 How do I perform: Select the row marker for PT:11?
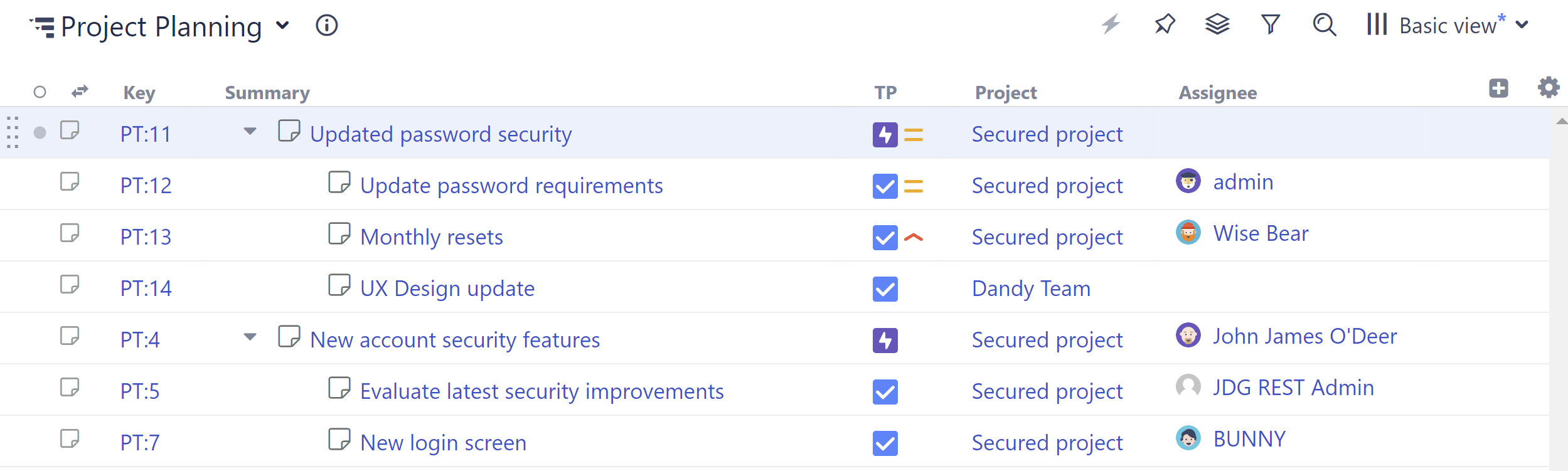tap(40, 132)
